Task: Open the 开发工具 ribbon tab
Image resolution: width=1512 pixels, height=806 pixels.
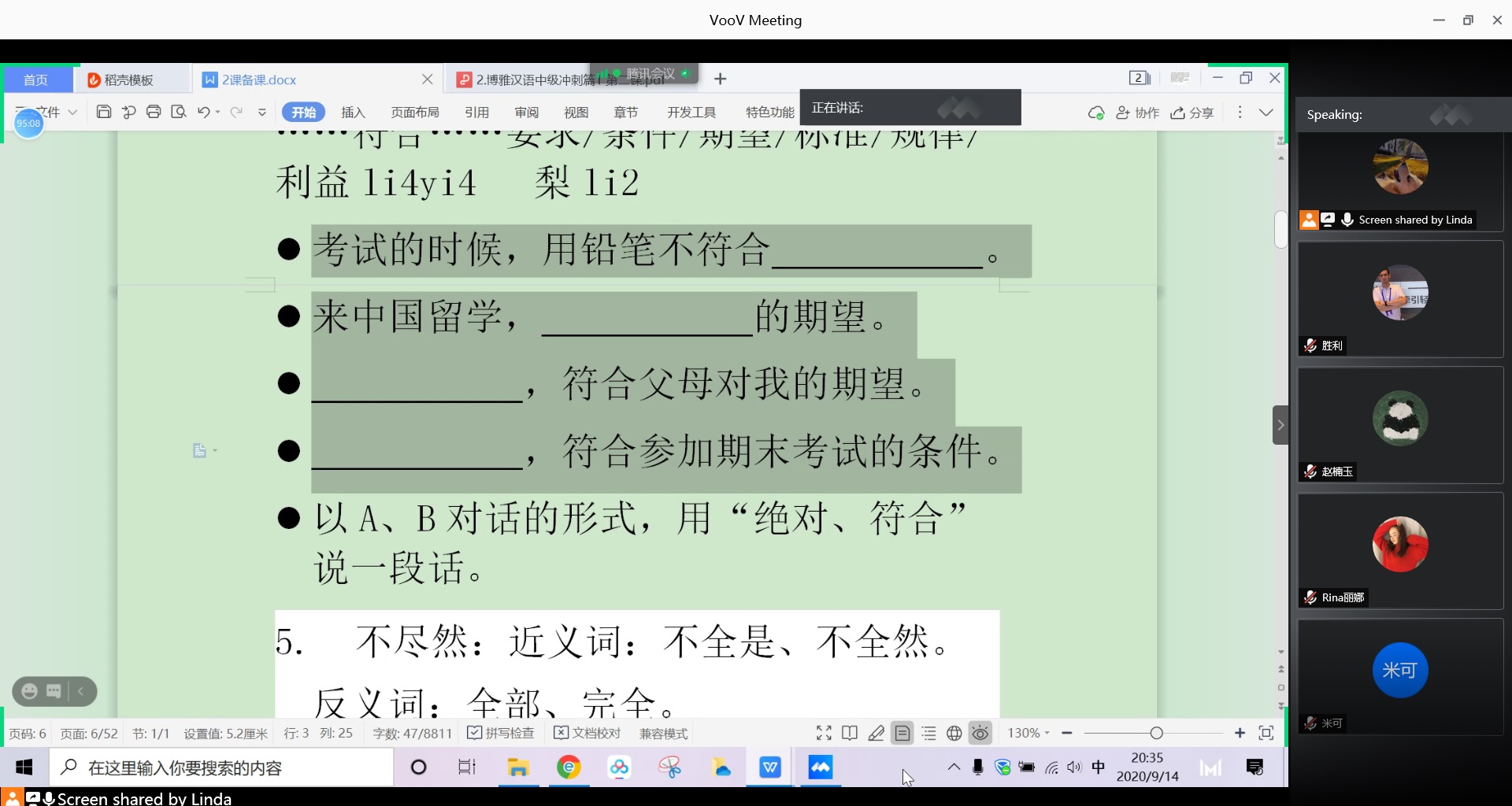Action: click(691, 113)
